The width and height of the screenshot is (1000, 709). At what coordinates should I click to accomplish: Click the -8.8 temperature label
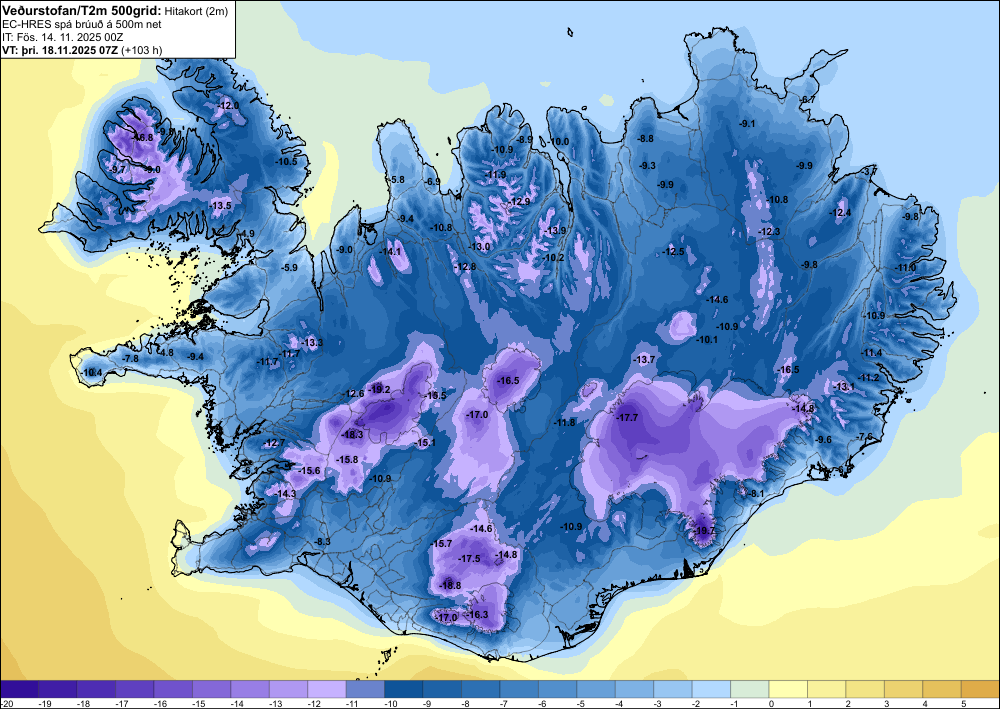click(x=645, y=138)
